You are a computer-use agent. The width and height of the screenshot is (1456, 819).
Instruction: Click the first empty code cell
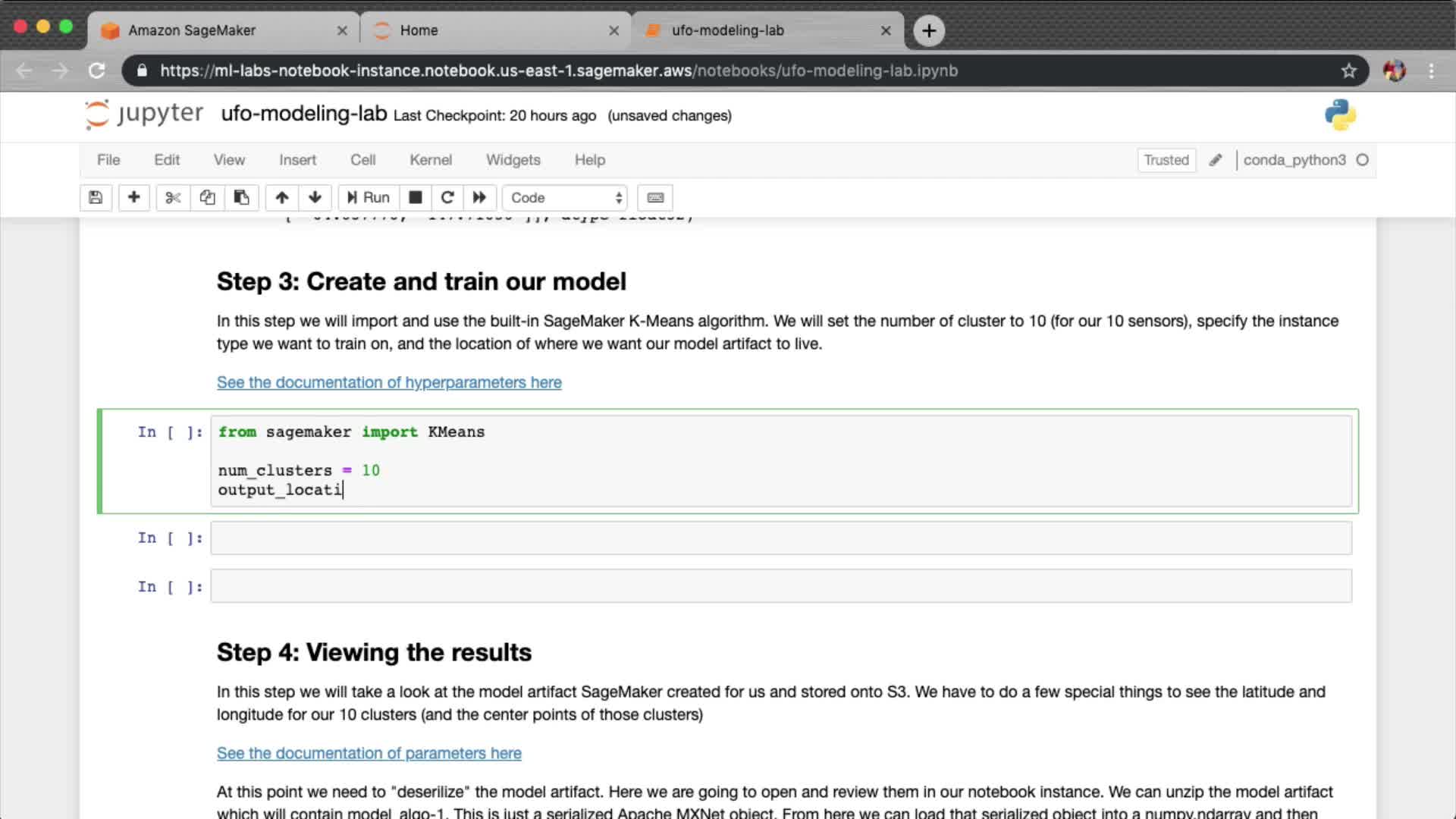(x=780, y=538)
